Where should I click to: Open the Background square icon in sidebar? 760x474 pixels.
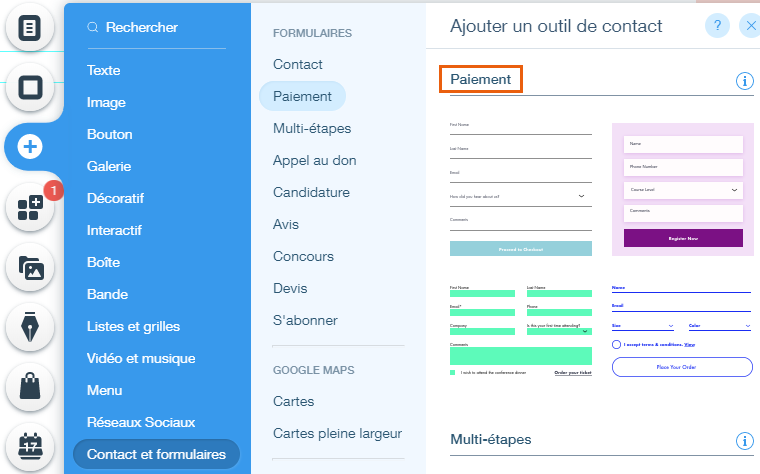(30, 88)
